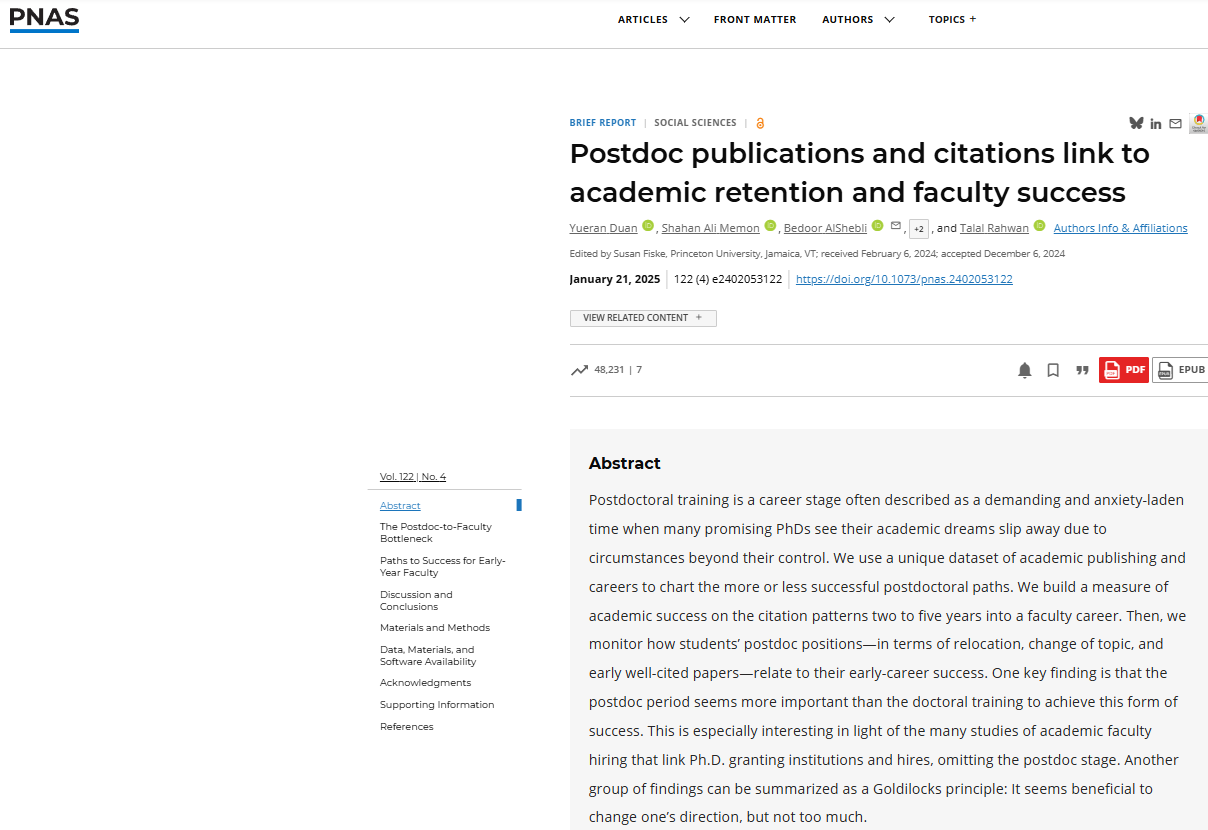
Task: Share article on Bluesky butterfly icon
Action: coord(1136,123)
